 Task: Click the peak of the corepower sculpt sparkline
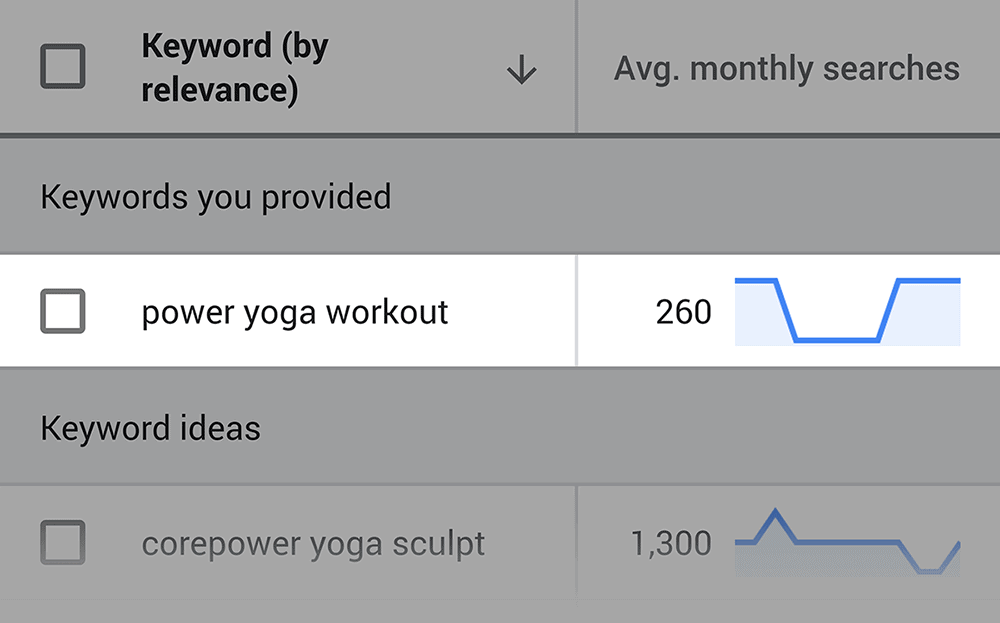[775, 511]
